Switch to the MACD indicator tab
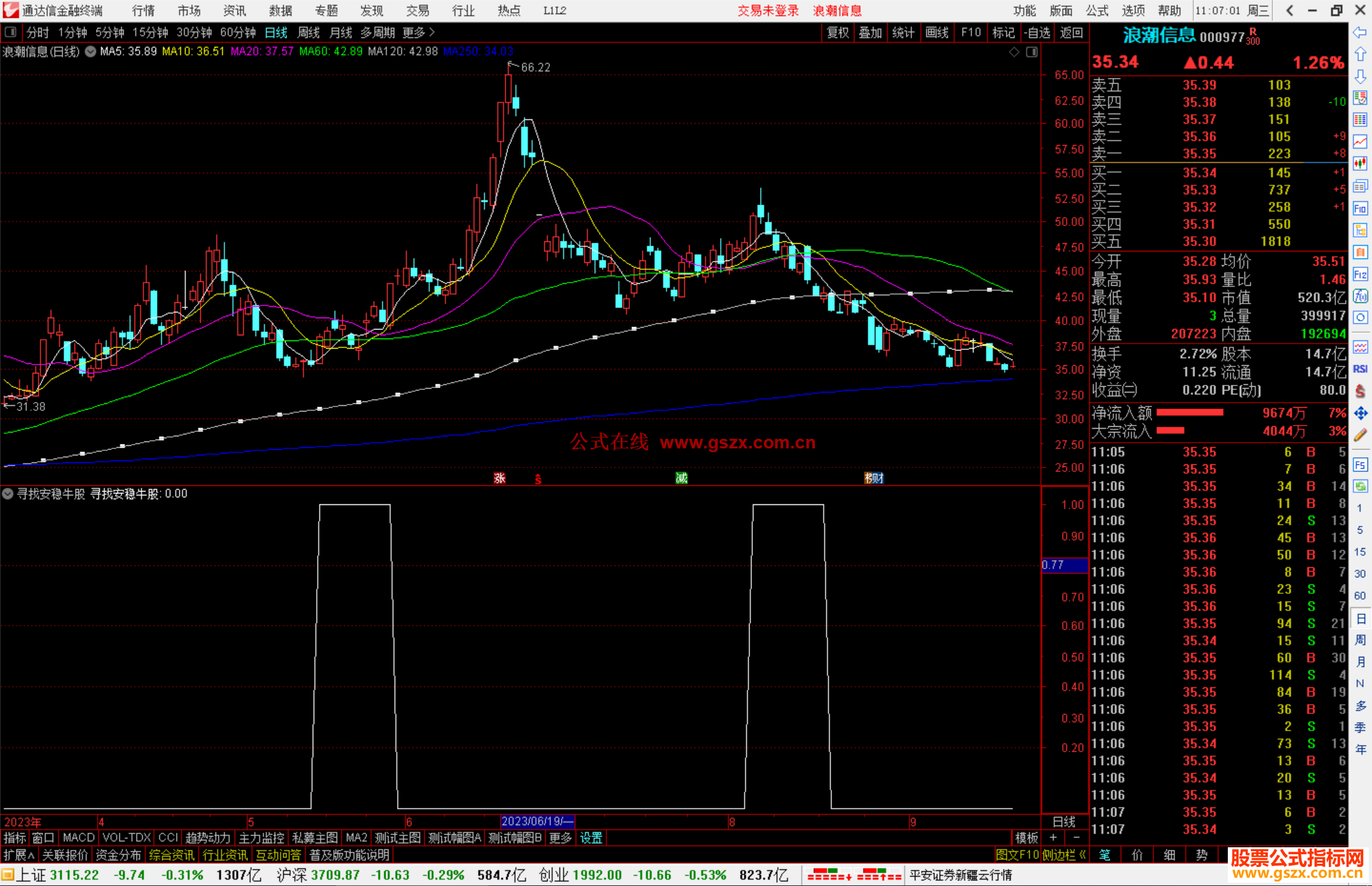The width and height of the screenshot is (1372, 886). 78,838
